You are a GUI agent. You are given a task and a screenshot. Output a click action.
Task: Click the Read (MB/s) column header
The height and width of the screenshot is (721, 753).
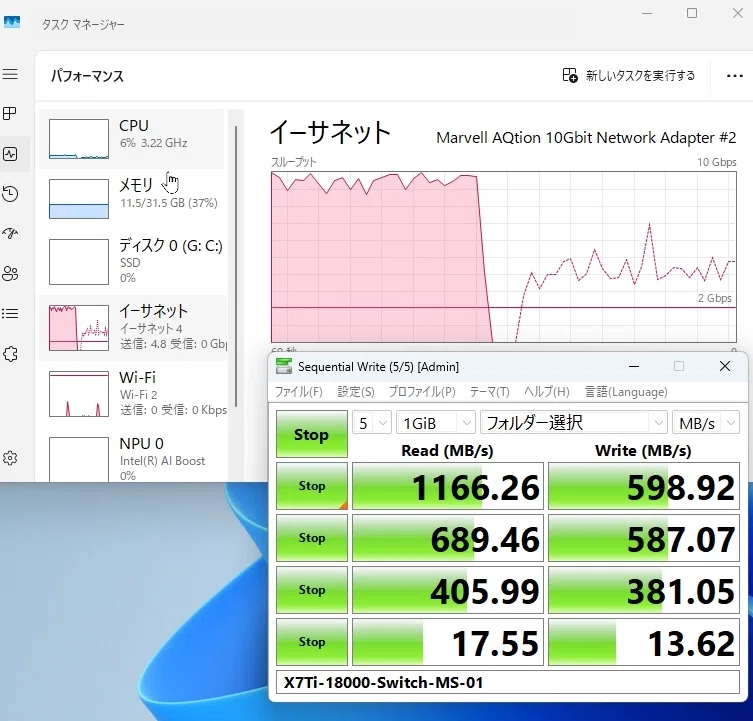click(447, 451)
